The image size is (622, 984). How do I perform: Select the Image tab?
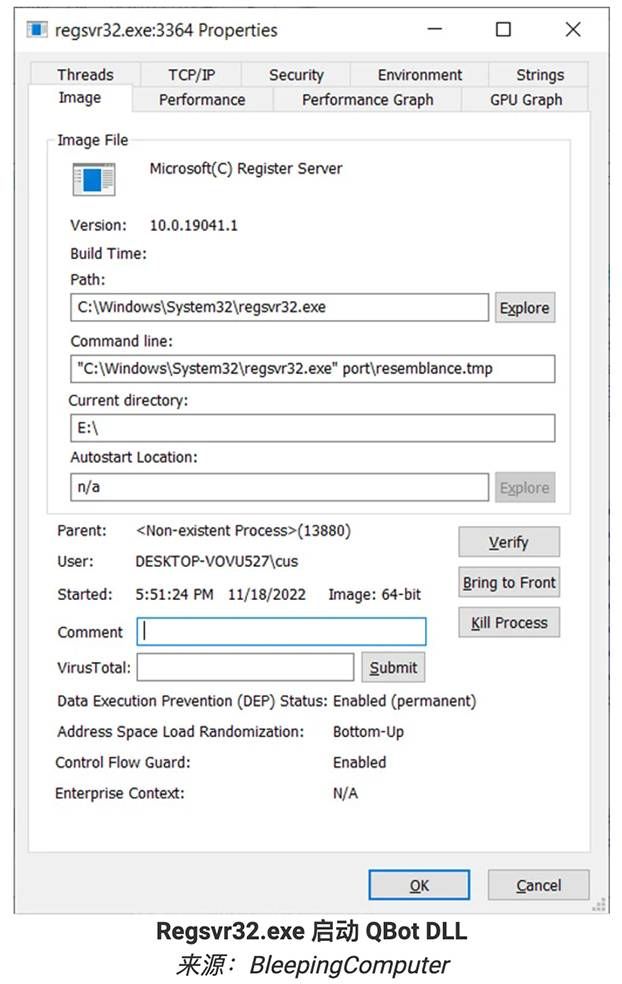coord(80,99)
